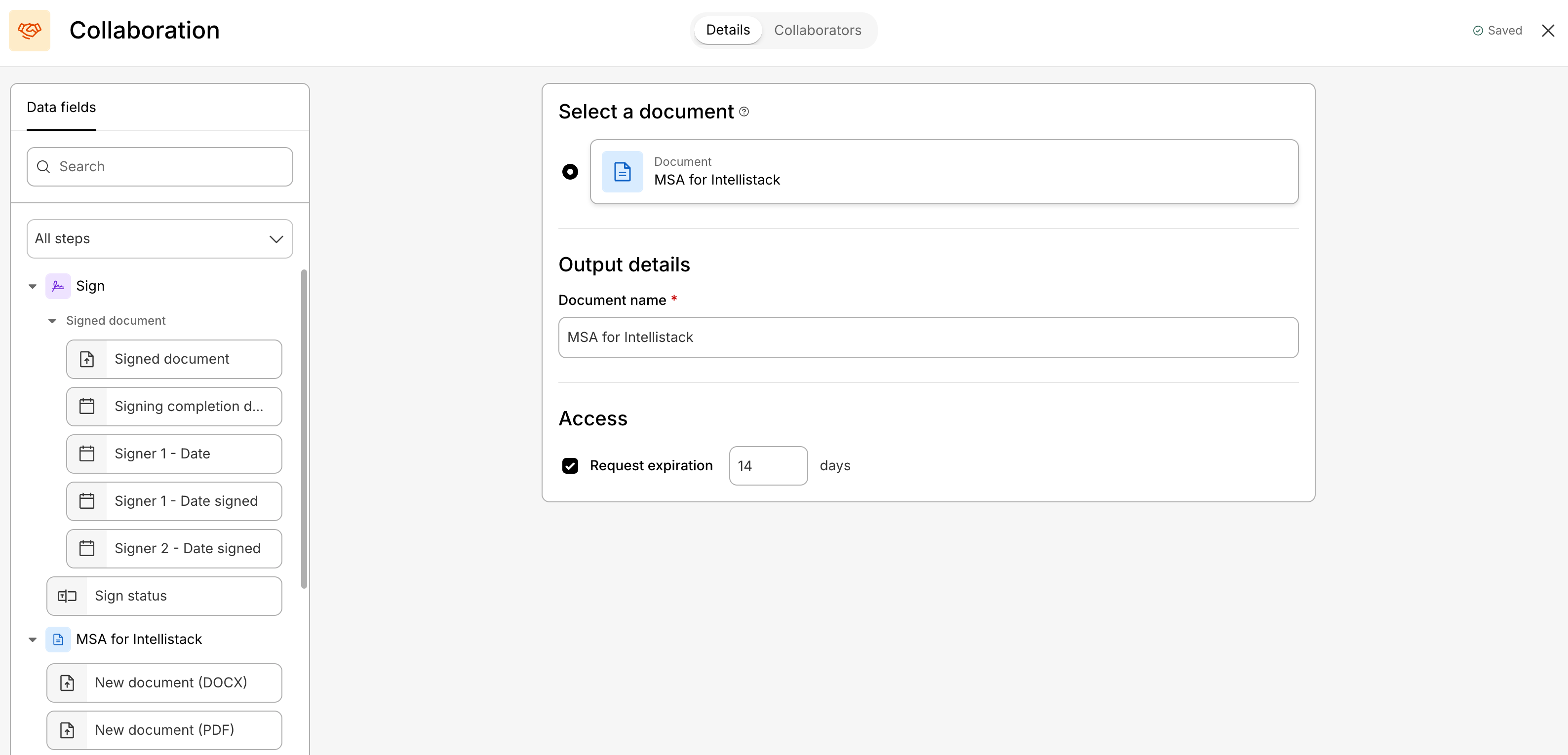This screenshot has width=1568, height=755.
Task: Click the Document name input field
Action: point(928,338)
